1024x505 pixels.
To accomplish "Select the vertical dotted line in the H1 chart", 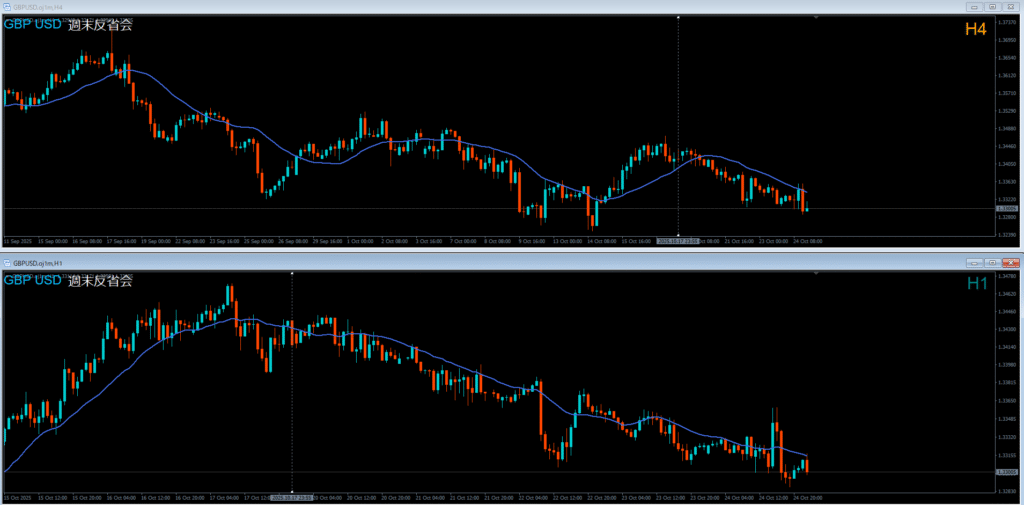I will point(292,380).
